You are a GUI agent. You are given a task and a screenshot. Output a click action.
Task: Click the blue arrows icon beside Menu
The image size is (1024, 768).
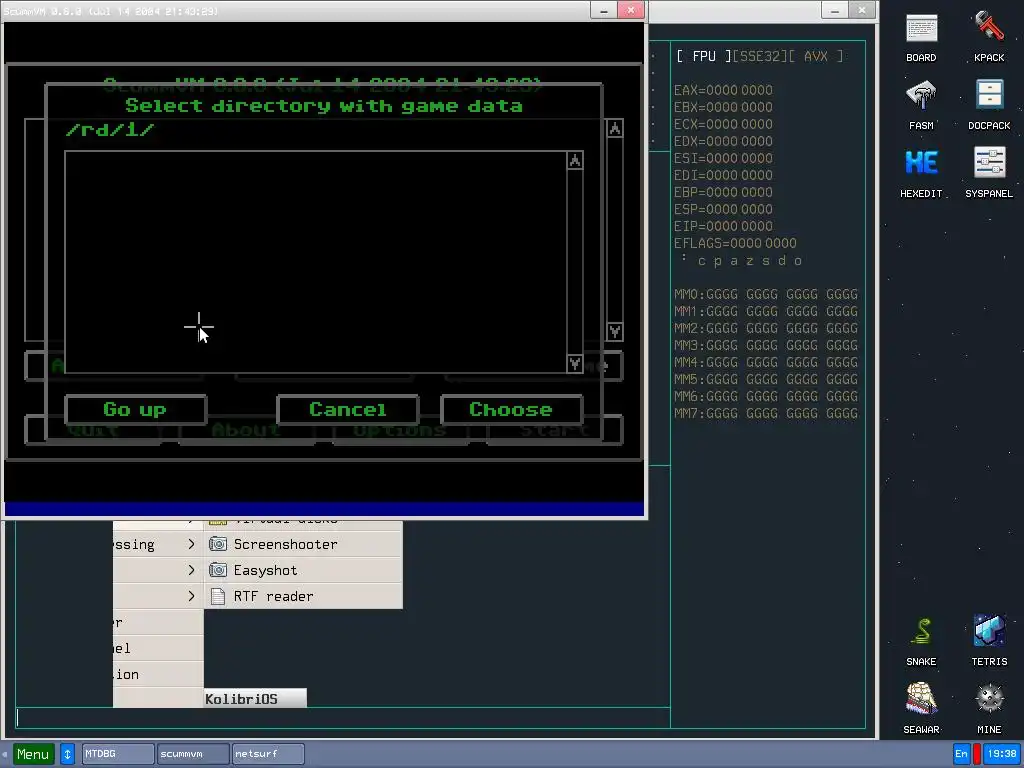[x=67, y=754]
